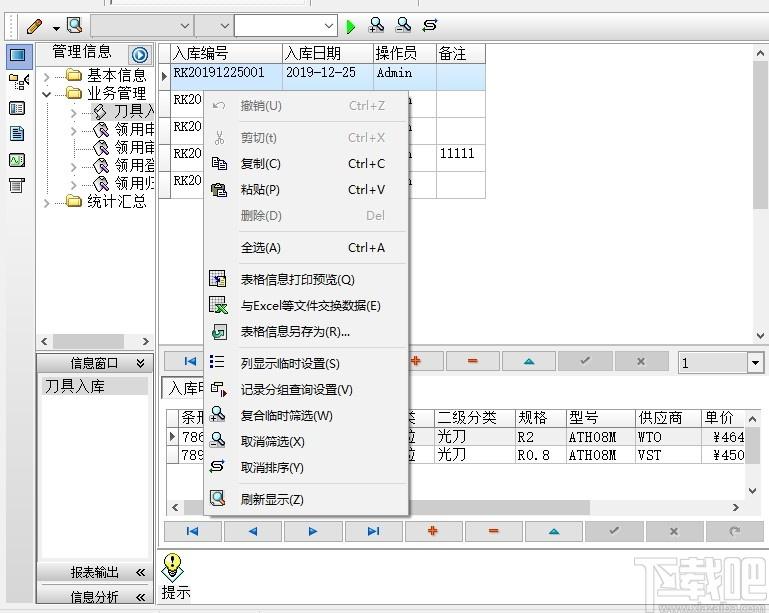
Task: Open the pencil tool dropdown arrow
Action: click(56, 28)
